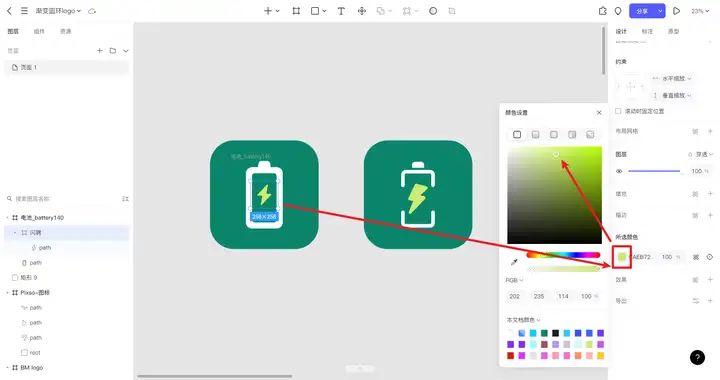Viewport: 720px width, 380px height.
Task: Select the Text tool
Action: pos(341,11)
